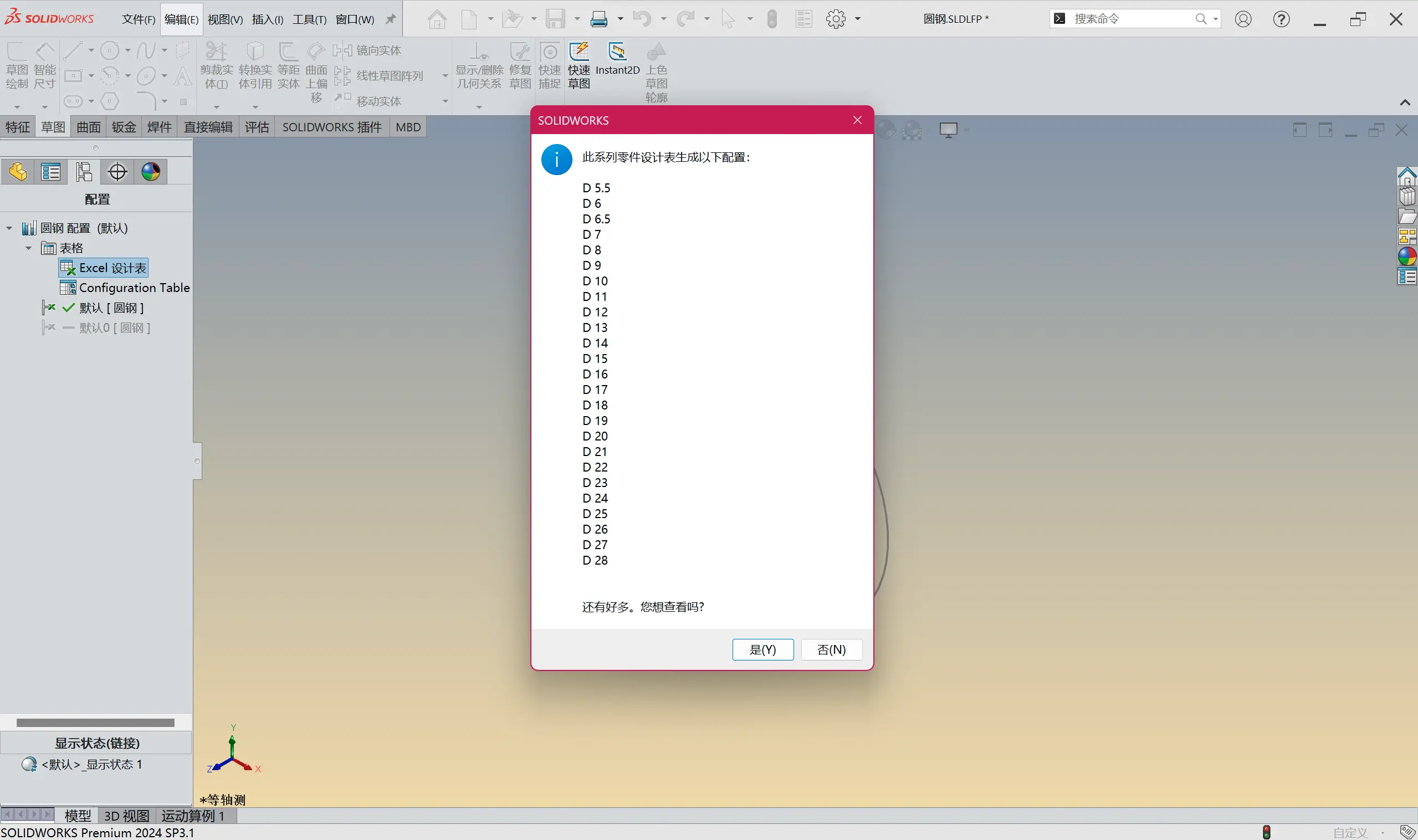Screen dimensions: 1418x840
Task: Collapse the 圆钢 配置 tree root
Action: (x=9, y=228)
